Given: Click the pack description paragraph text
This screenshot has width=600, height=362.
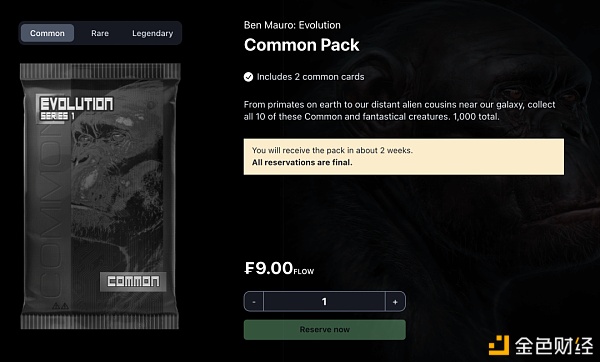Looking at the screenshot, I should click(399, 111).
